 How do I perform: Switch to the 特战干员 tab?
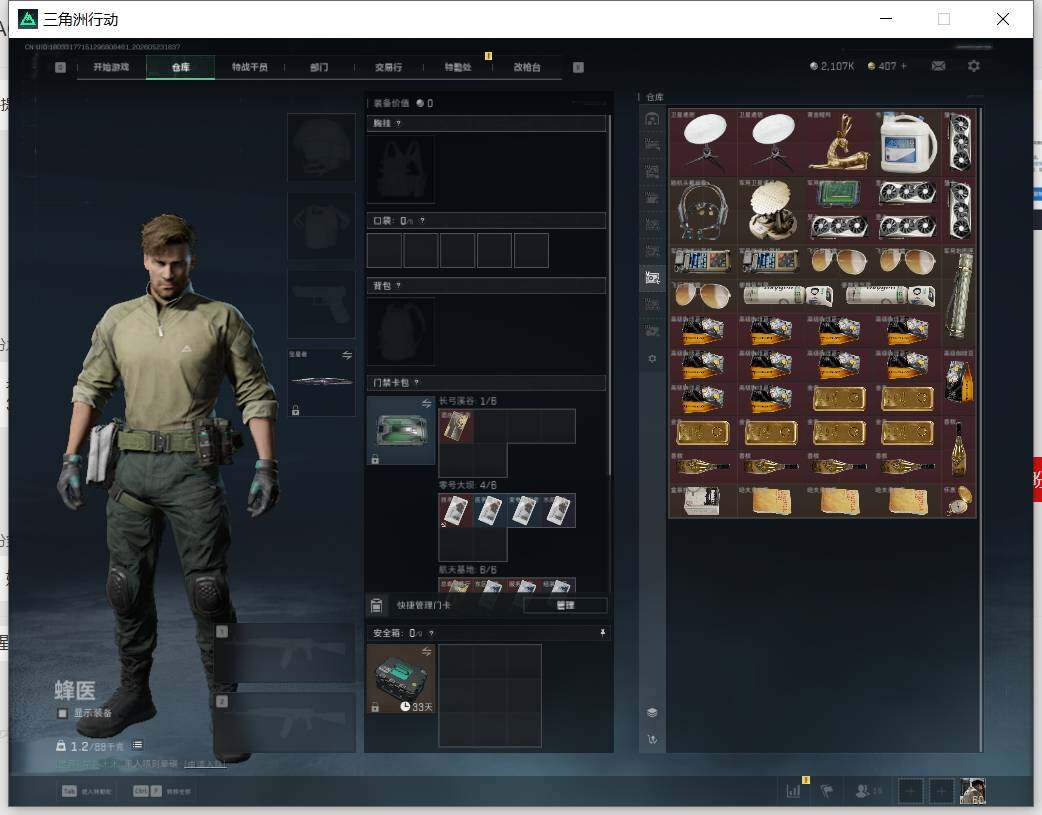[249, 67]
